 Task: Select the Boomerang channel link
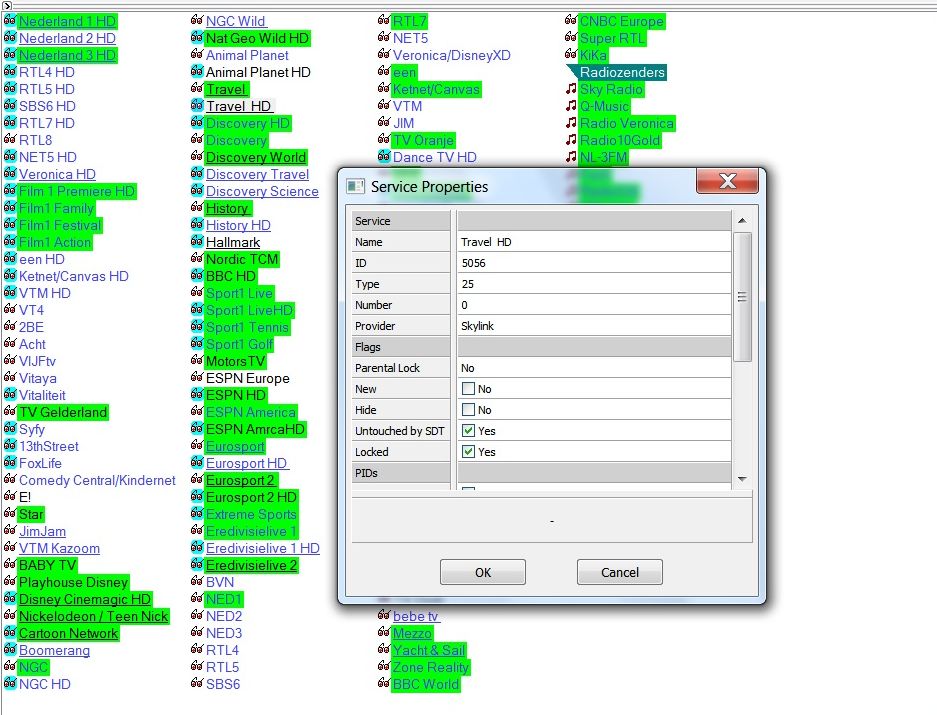point(54,650)
